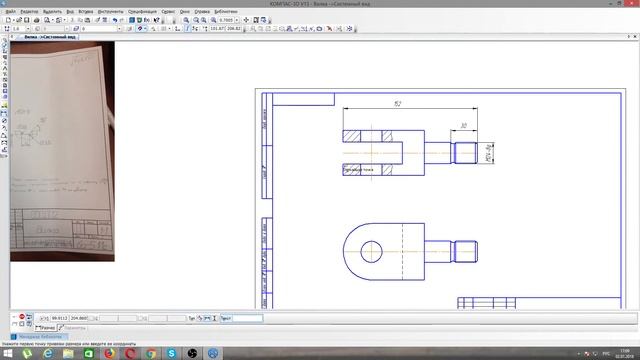
Task: Open the Окно menu
Action: pos(184,12)
